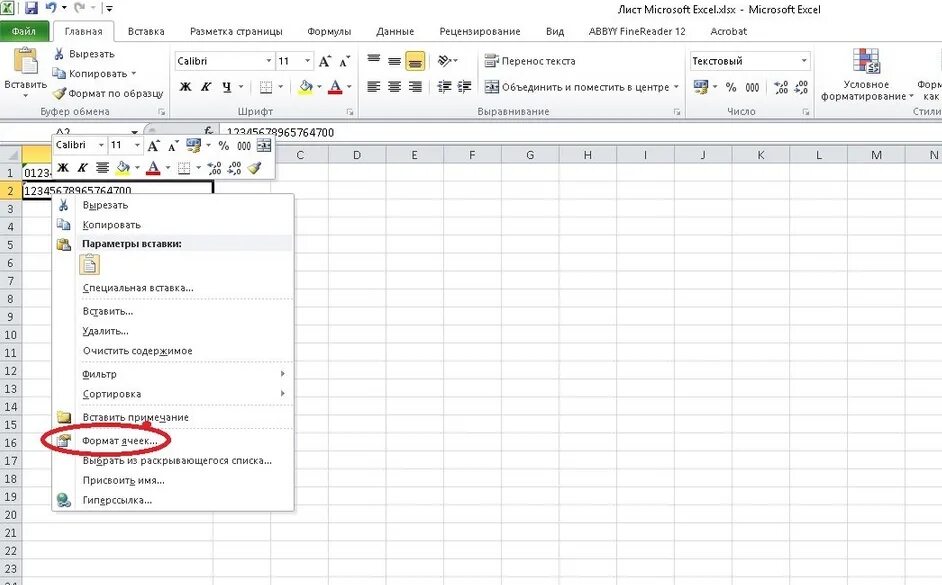Align text to top in ribbon
Image resolution: width=942 pixels, height=585 pixels.
pyautogui.click(x=374, y=61)
